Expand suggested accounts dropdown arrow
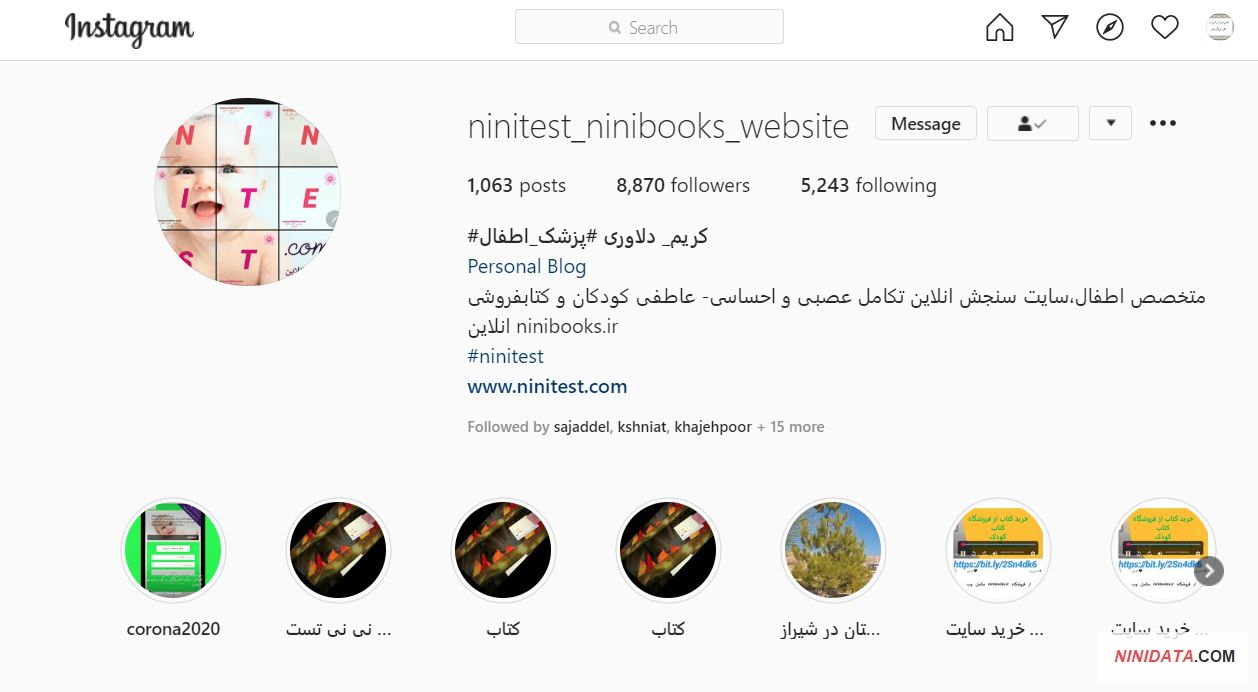 1110,124
